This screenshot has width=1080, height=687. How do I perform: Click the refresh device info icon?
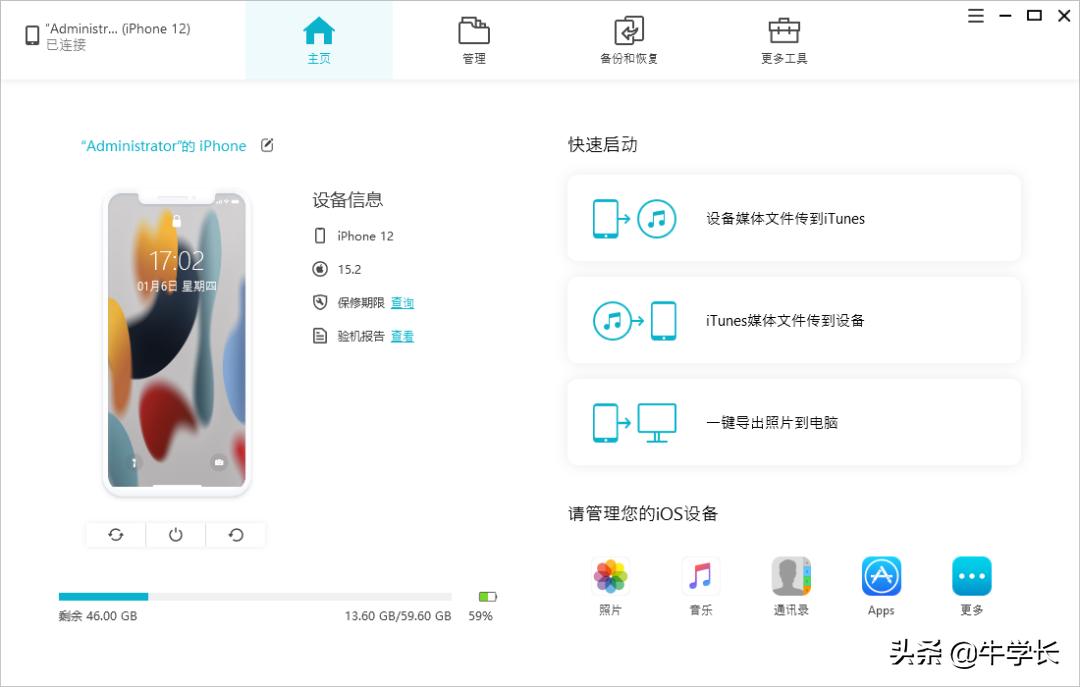[x=115, y=534]
